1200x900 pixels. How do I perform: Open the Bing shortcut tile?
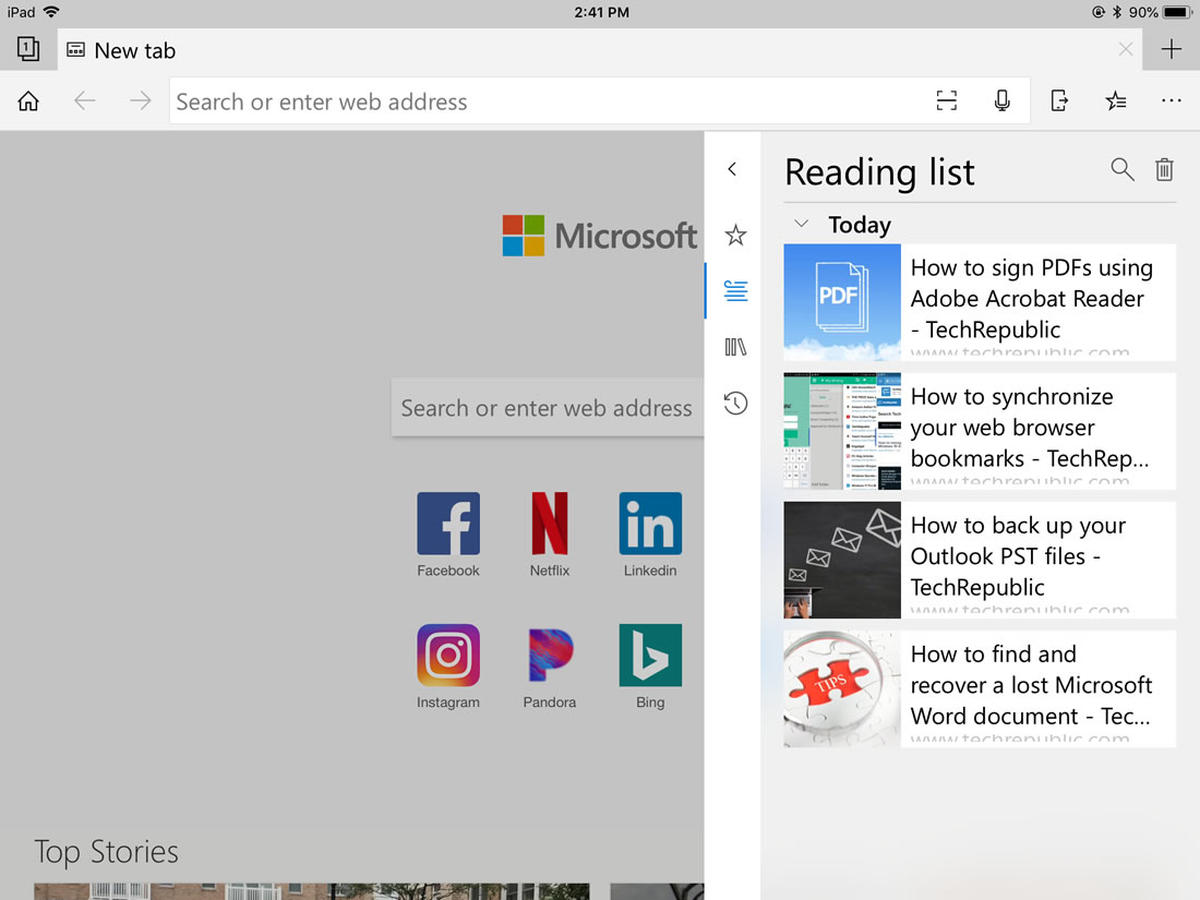click(x=649, y=655)
